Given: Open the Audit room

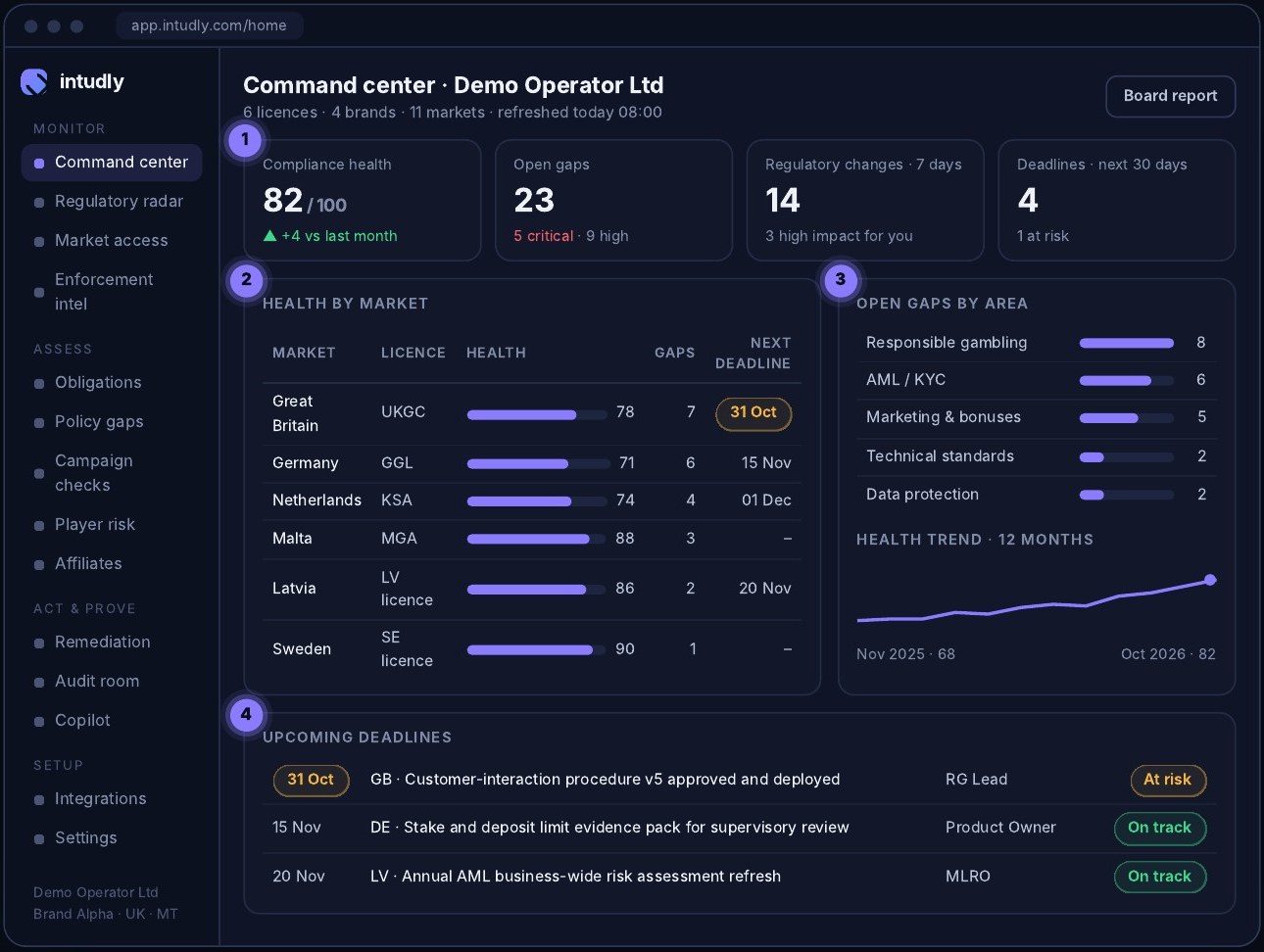Looking at the screenshot, I should click(112, 682).
